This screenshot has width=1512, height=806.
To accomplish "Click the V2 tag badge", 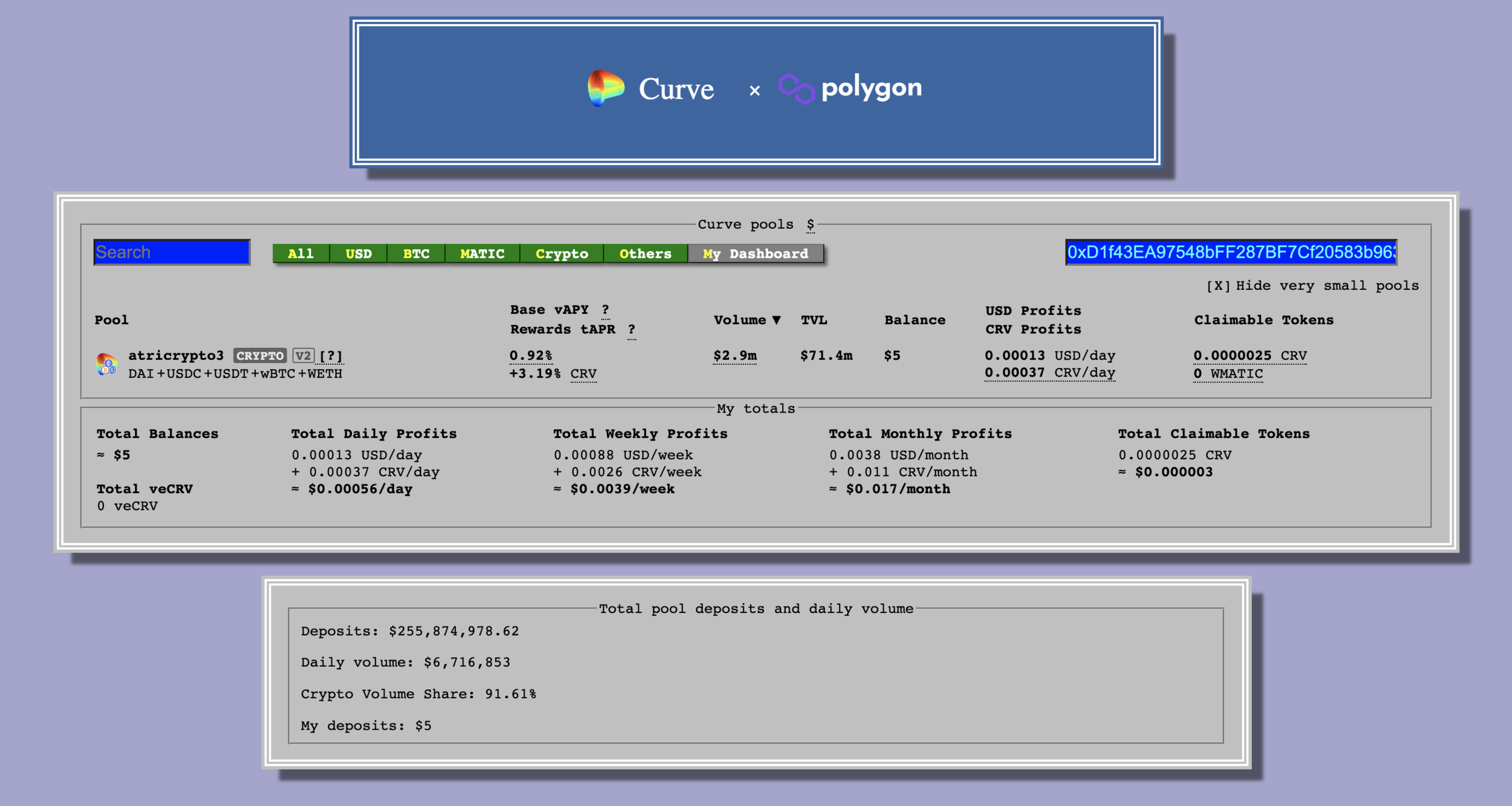I will (303, 356).
